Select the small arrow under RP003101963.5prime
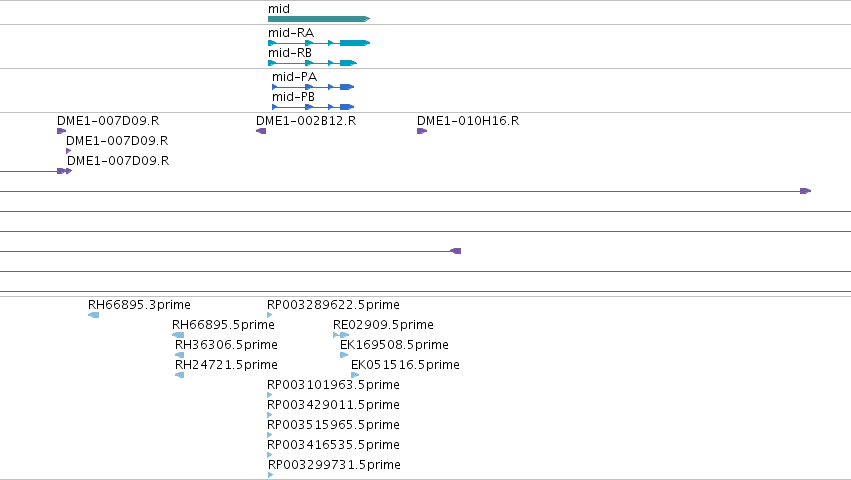Screen dimensions: 851x480 270,395
